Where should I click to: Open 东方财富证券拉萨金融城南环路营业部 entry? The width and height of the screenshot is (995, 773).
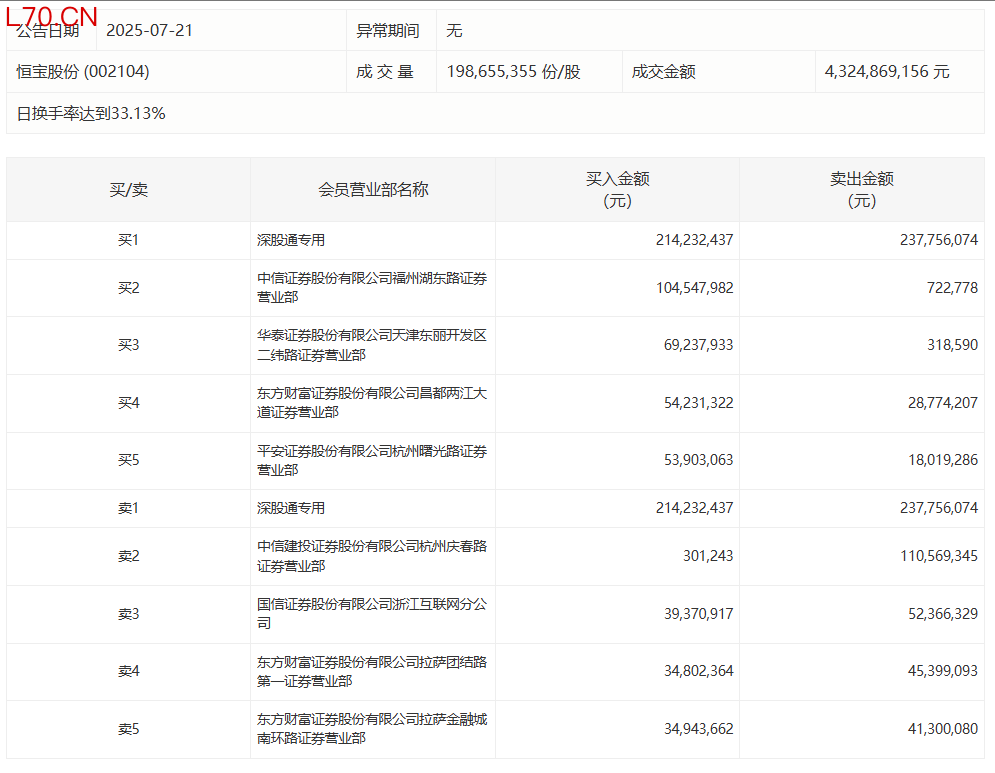[372, 729]
